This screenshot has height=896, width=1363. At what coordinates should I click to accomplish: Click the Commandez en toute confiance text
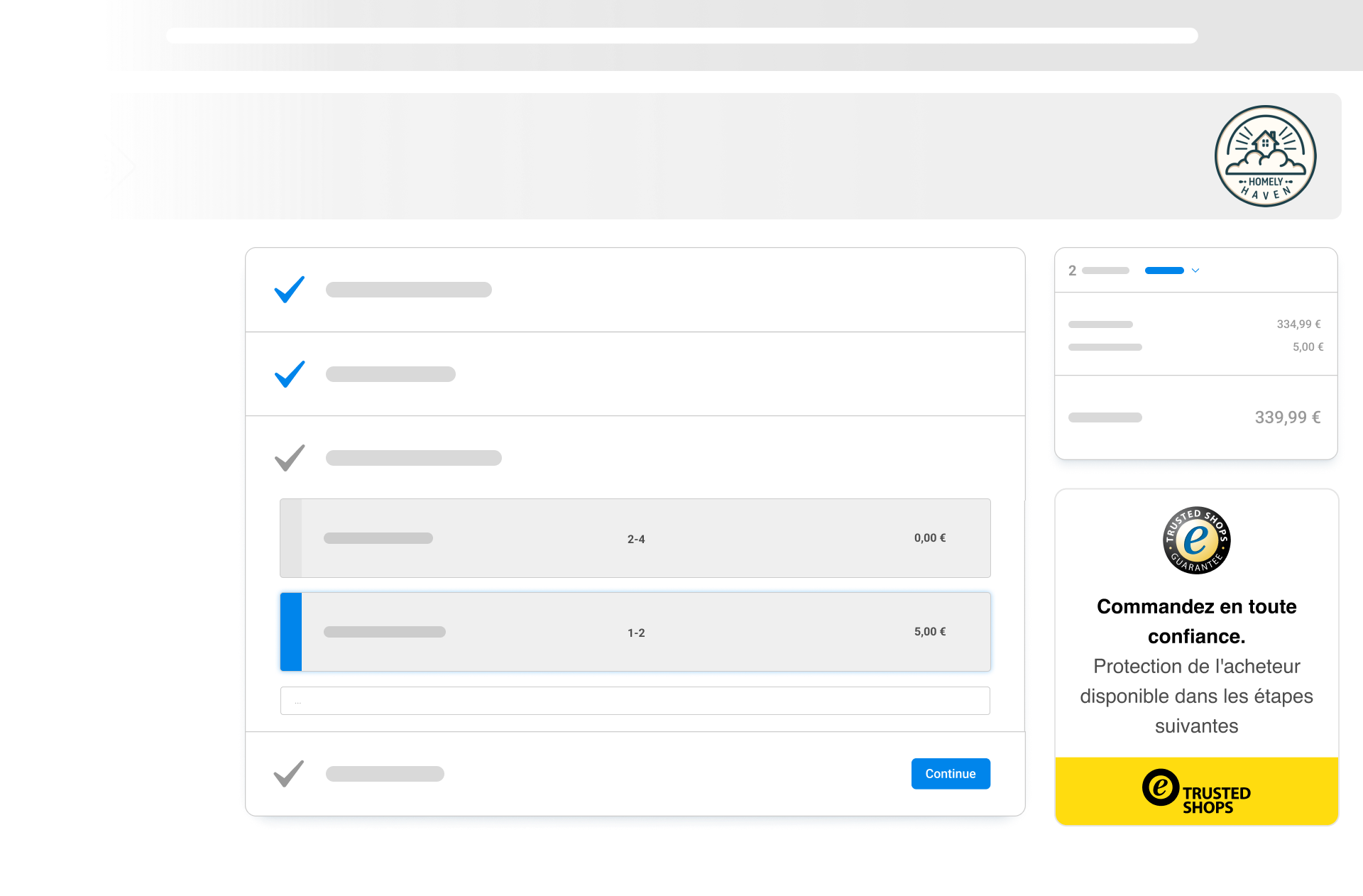(x=1196, y=621)
